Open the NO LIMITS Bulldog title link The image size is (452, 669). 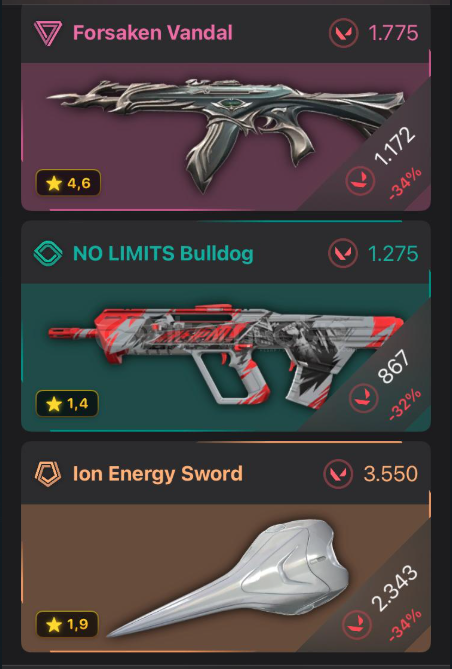pyautogui.click(x=163, y=253)
